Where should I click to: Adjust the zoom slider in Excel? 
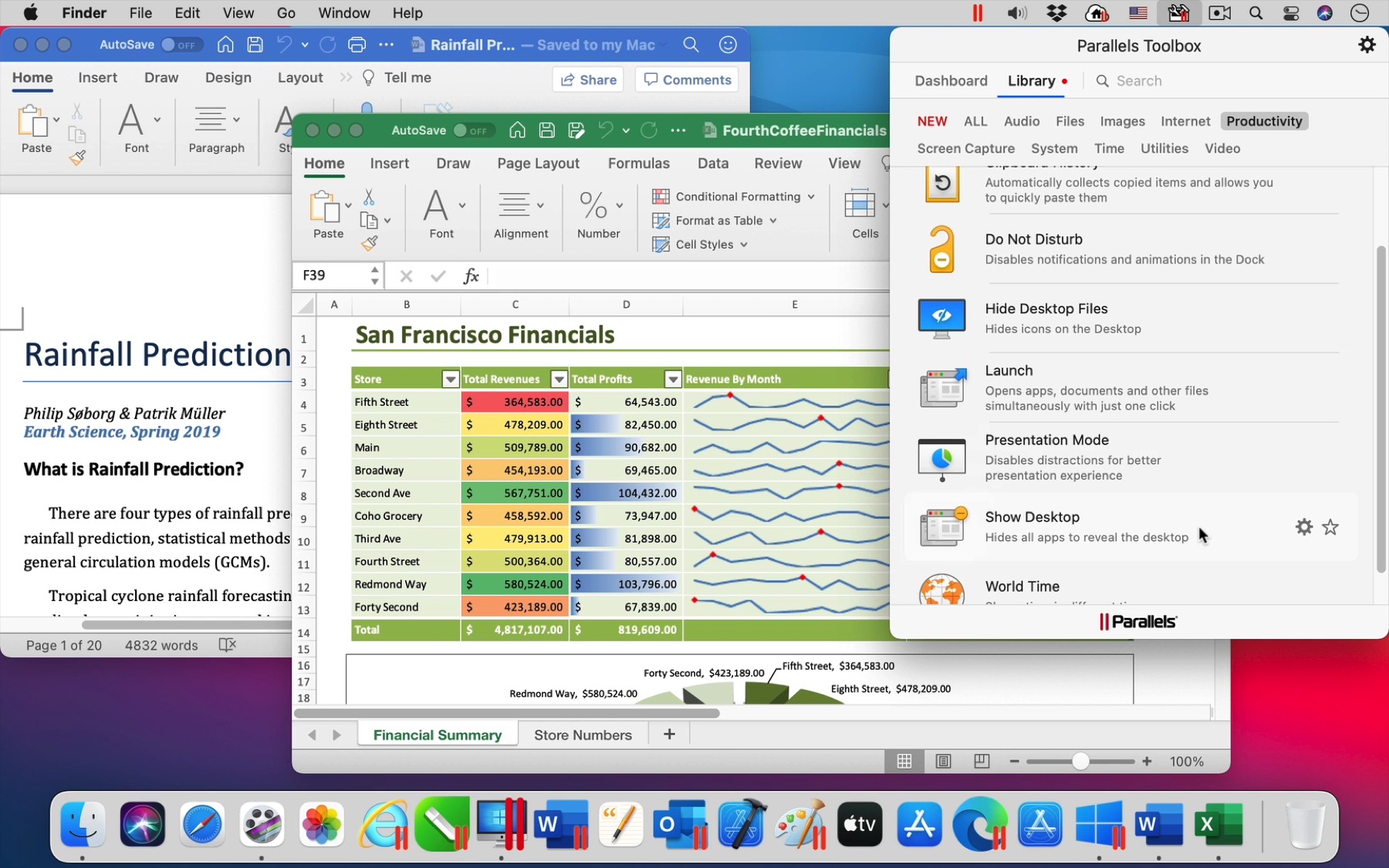pyautogui.click(x=1080, y=762)
